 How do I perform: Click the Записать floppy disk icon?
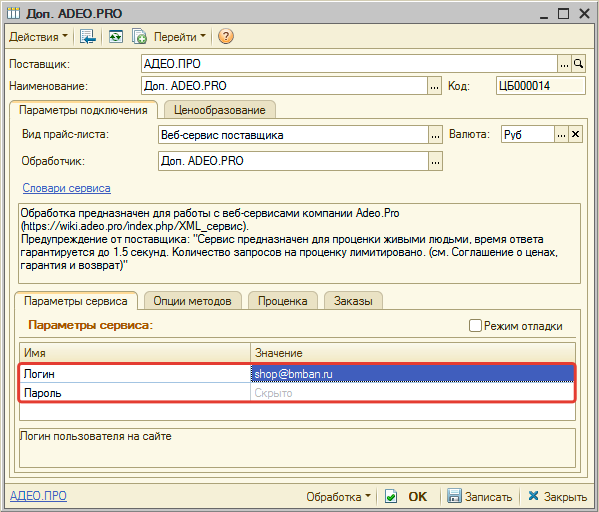click(x=454, y=496)
